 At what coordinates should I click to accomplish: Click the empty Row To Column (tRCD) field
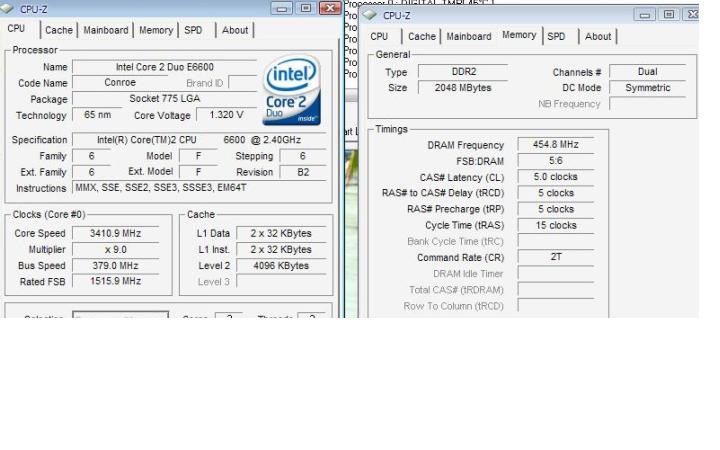(x=556, y=306)
